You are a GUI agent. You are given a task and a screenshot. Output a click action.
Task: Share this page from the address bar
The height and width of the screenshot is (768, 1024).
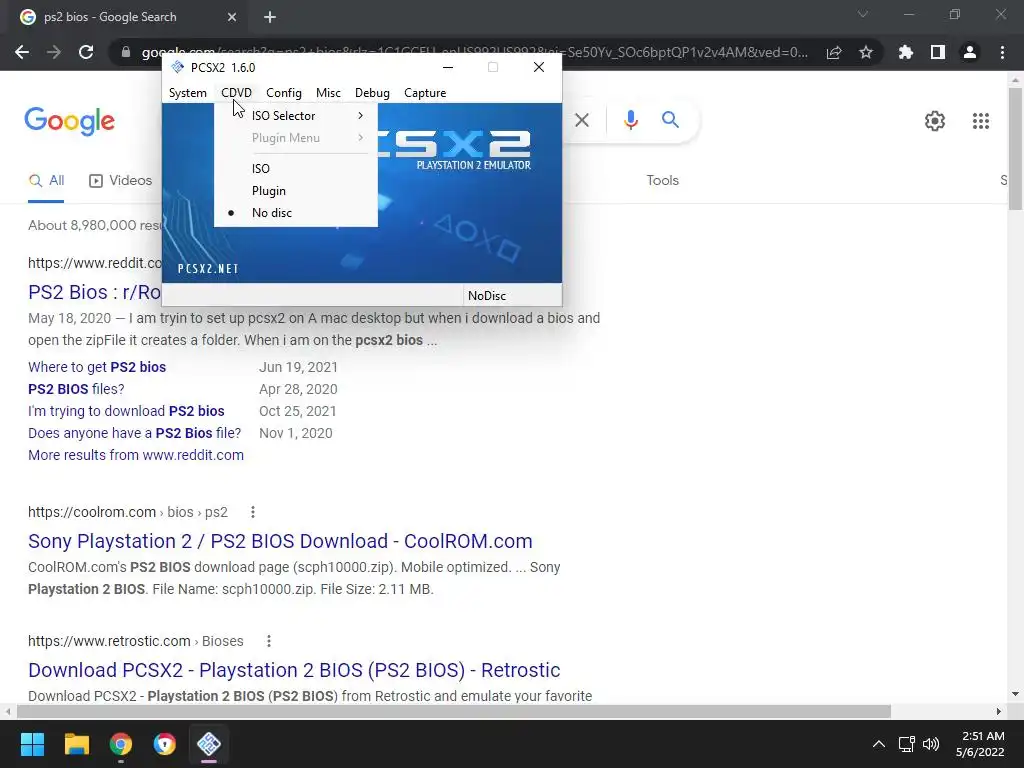pos(834,52)
